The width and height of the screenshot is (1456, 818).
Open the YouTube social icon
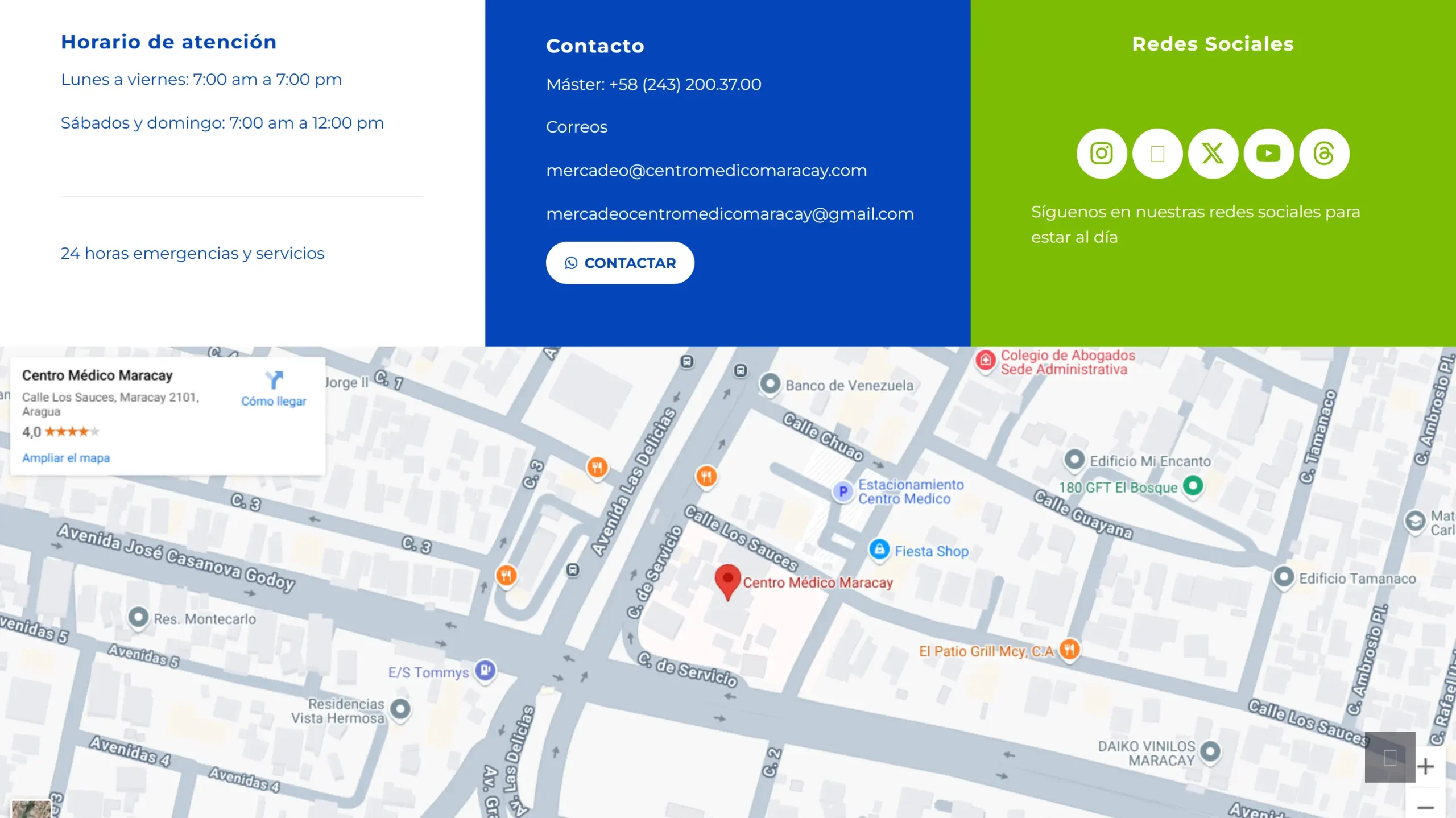[x=1268, y=154]
